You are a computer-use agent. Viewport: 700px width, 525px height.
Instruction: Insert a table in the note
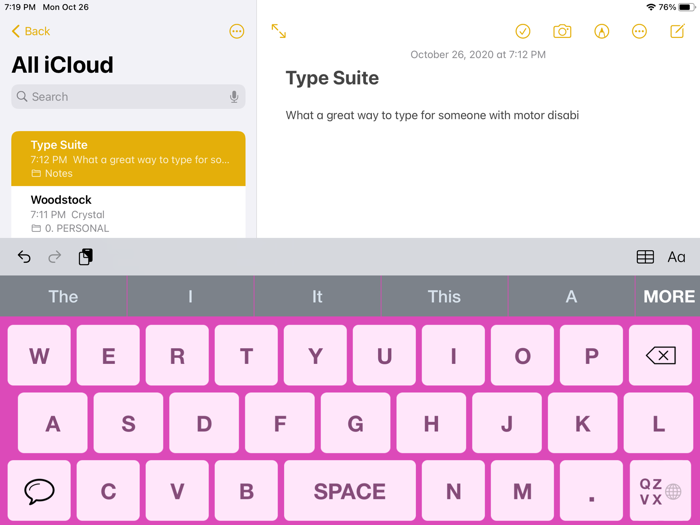pos(645,257)
